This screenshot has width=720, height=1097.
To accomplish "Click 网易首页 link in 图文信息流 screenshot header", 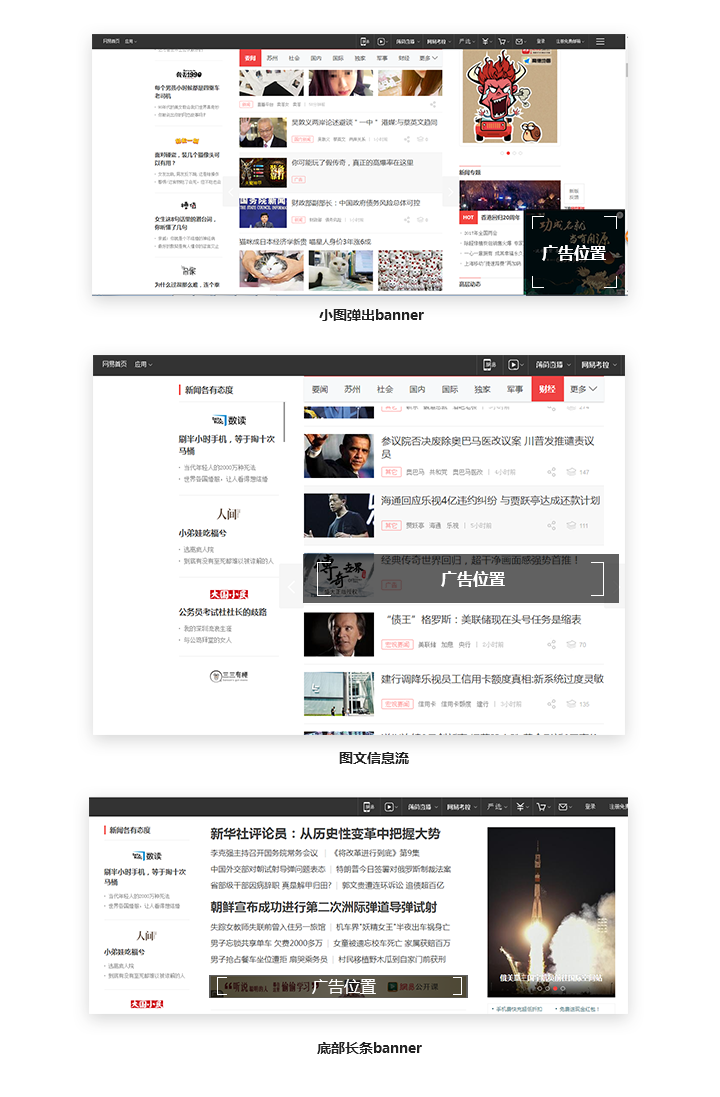I will (x=115, y=365).
